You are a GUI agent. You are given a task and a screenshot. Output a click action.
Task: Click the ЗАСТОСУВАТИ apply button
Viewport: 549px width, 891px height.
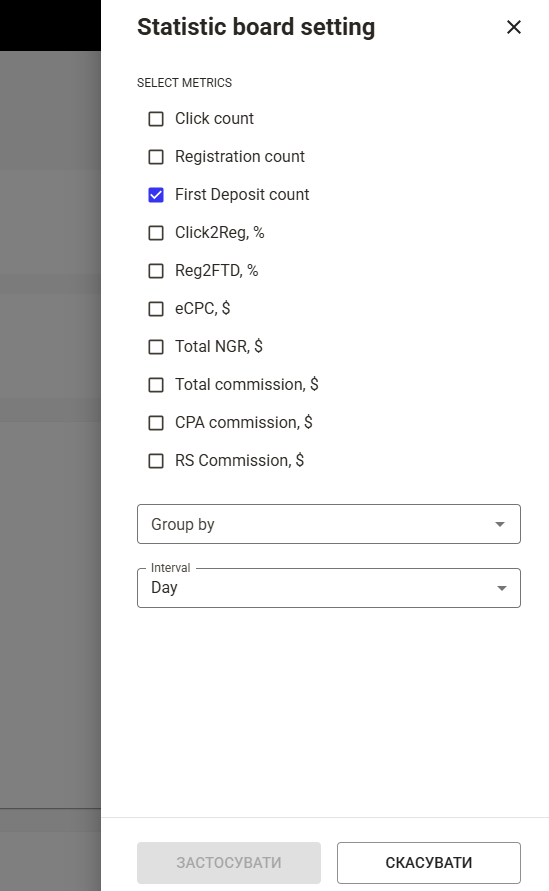(228, 863)
